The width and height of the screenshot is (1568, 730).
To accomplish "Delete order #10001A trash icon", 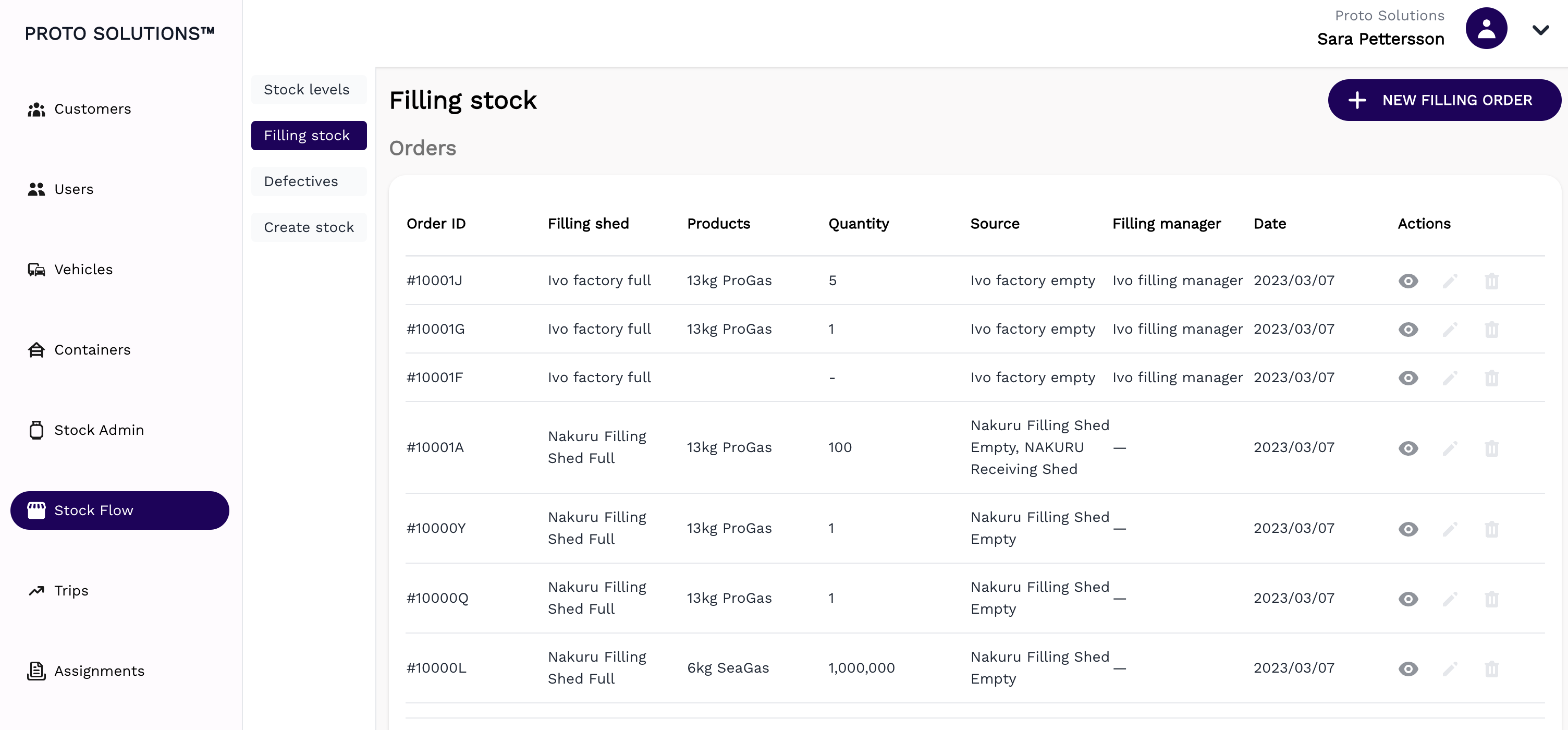I will [1491, 448].
